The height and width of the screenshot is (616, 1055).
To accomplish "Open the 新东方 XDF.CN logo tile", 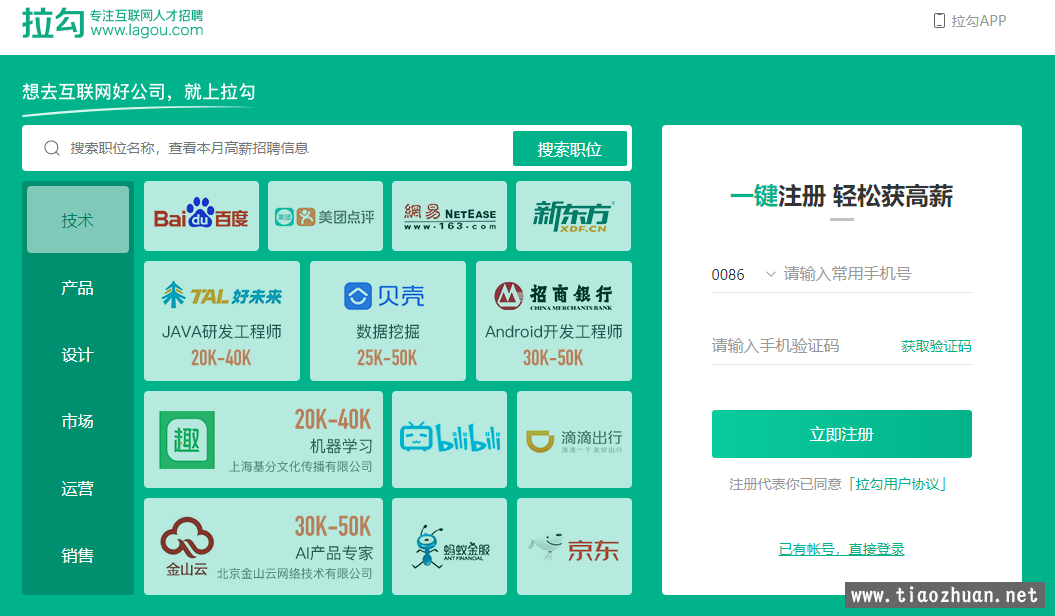I will click(x=573, y=216).
